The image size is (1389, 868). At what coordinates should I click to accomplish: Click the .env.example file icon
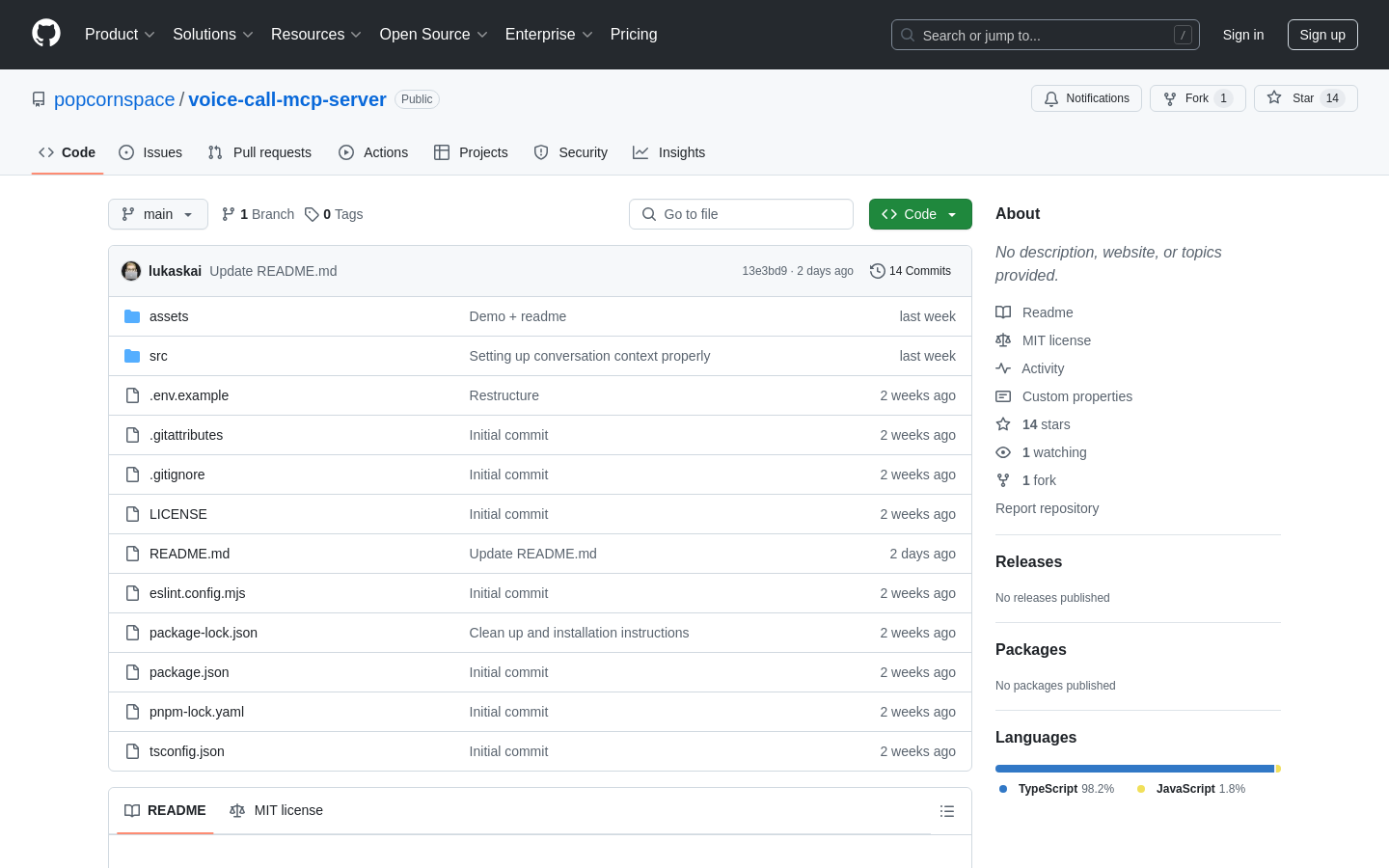[x=132, y=395]
